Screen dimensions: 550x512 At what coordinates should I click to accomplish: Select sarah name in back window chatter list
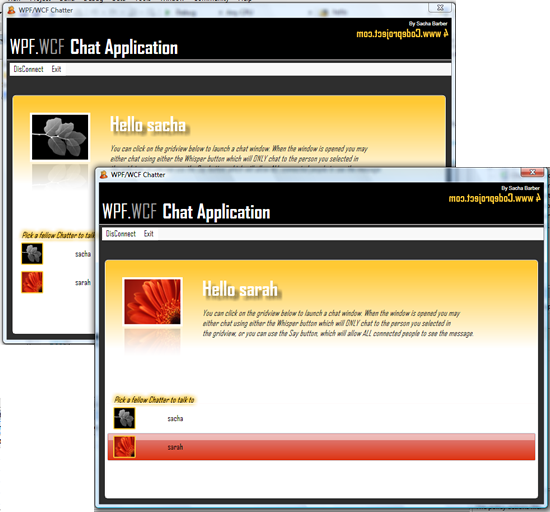tap(83, 282)
